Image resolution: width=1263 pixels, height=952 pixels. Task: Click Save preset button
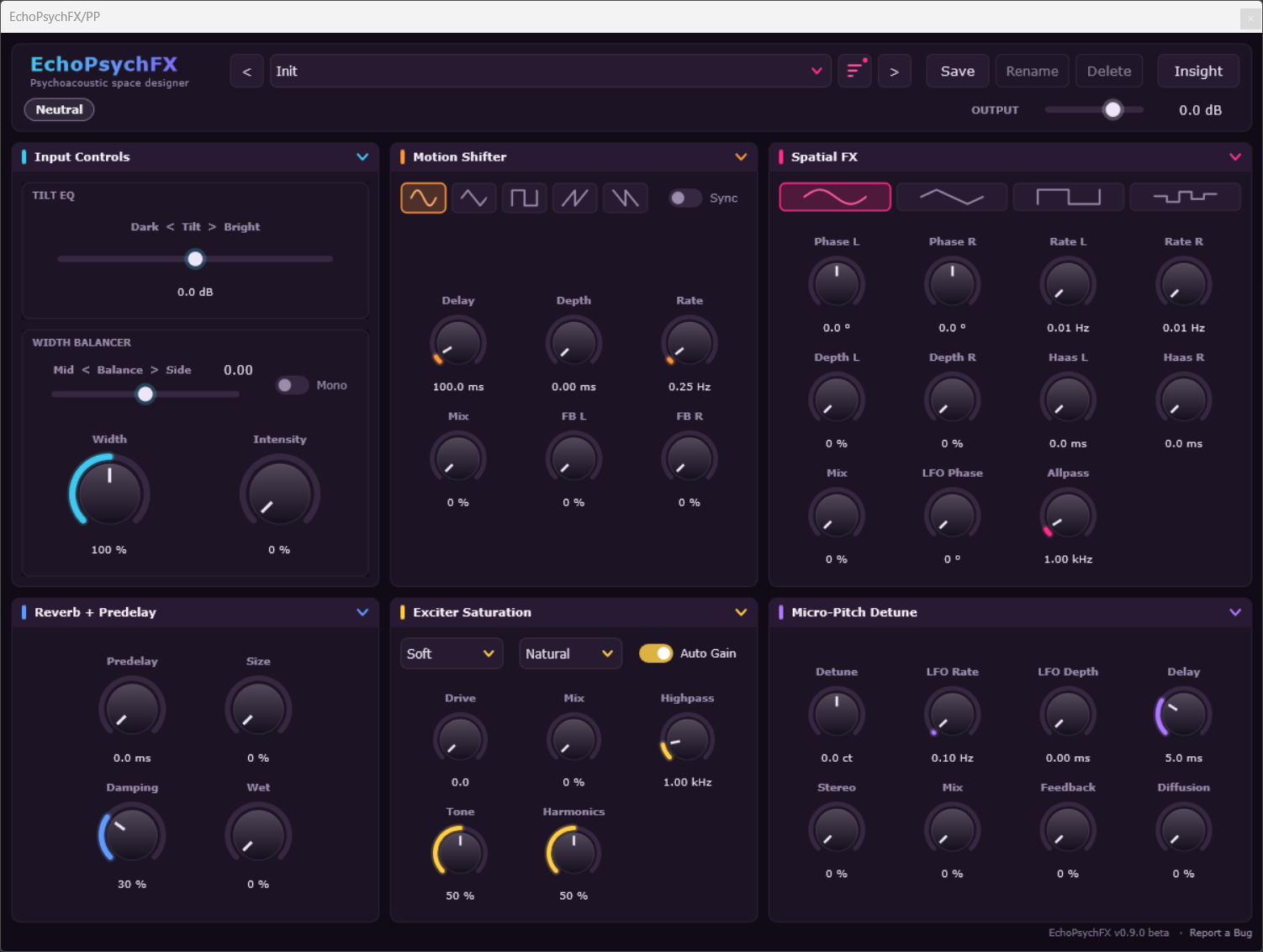(958, 71)
